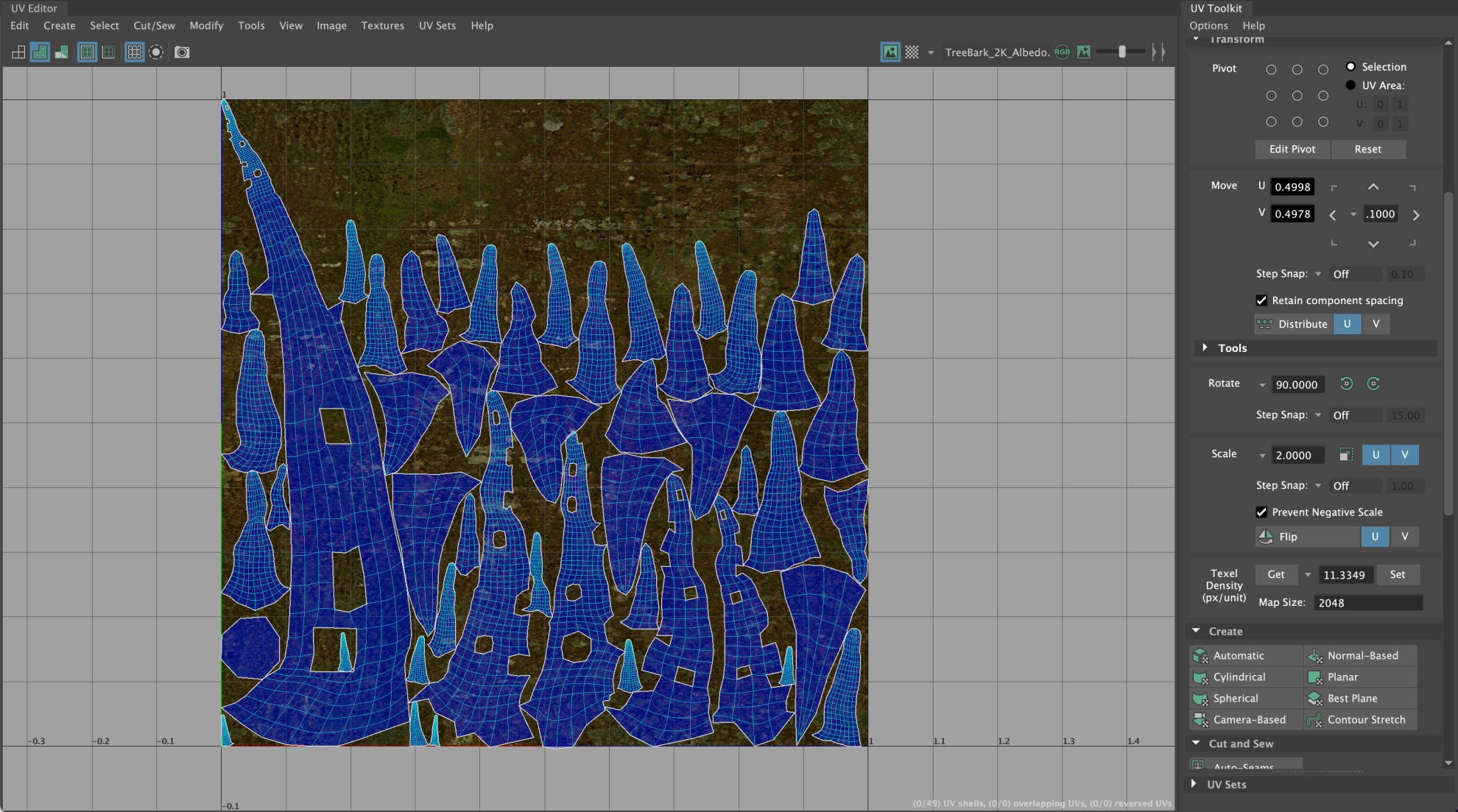
Task: Expand the Tools section
Action: 1205,347
